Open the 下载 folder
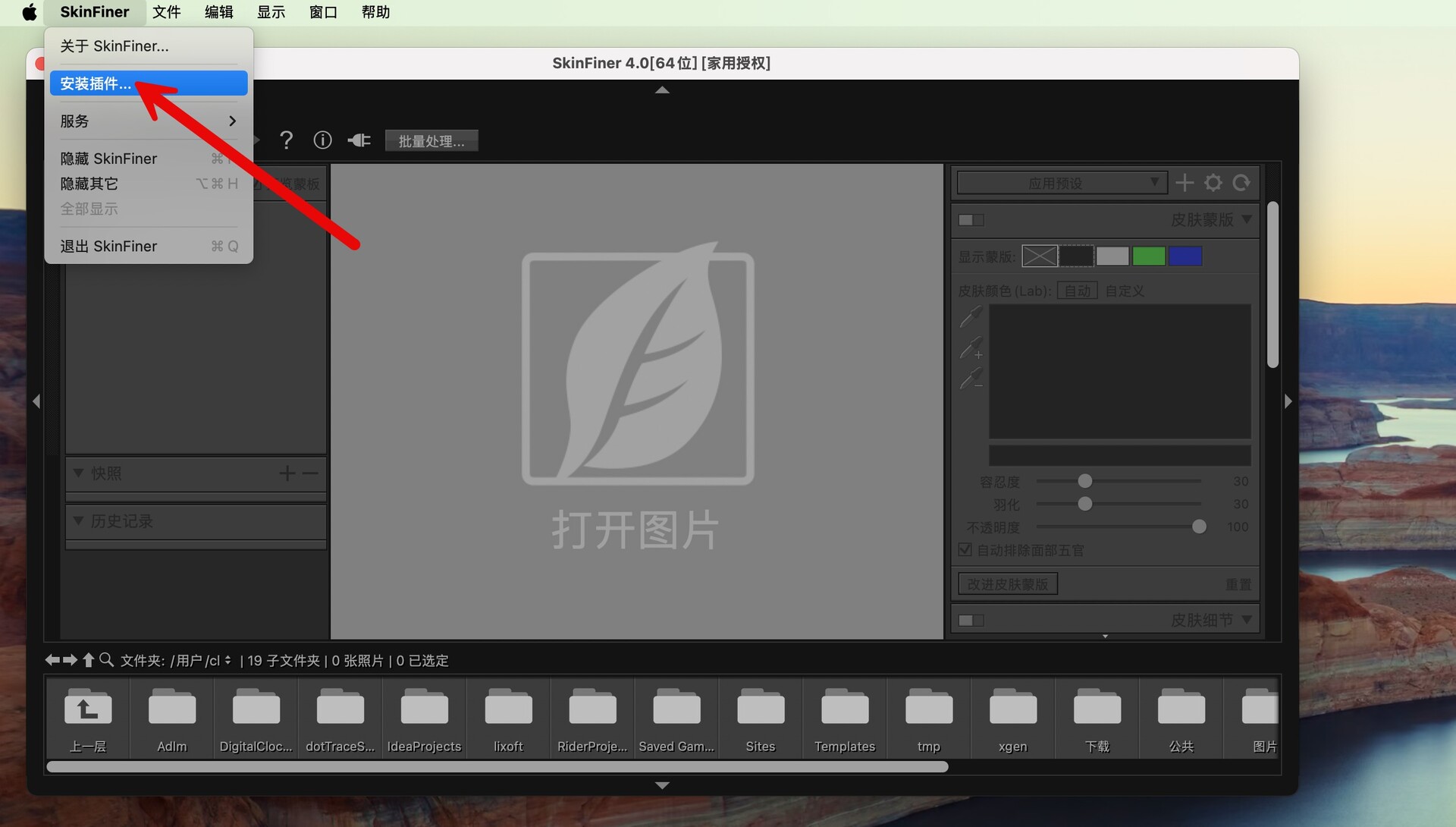Viewport: 1456px width, 827px height. click(x=1097, y=718)
